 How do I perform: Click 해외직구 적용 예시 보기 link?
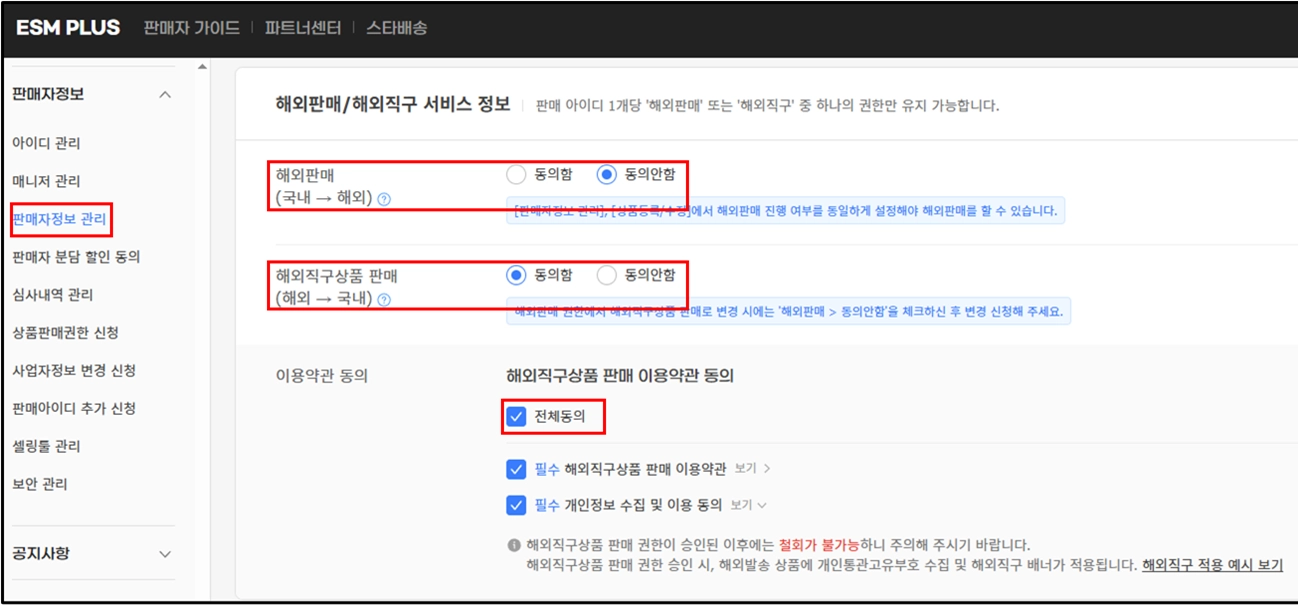coord(1212,565)
